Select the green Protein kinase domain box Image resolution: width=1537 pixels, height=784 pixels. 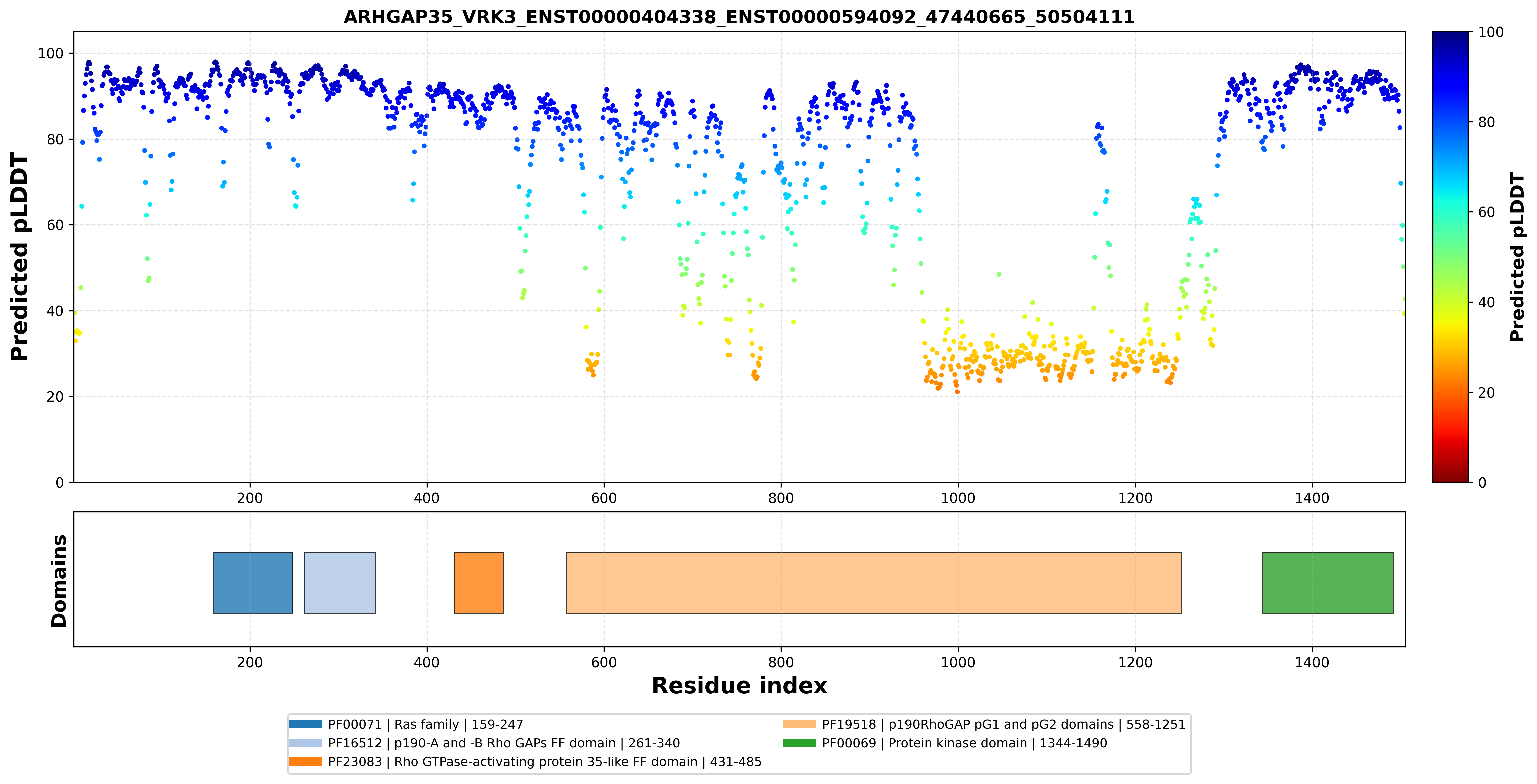[x=1327, y=583]
